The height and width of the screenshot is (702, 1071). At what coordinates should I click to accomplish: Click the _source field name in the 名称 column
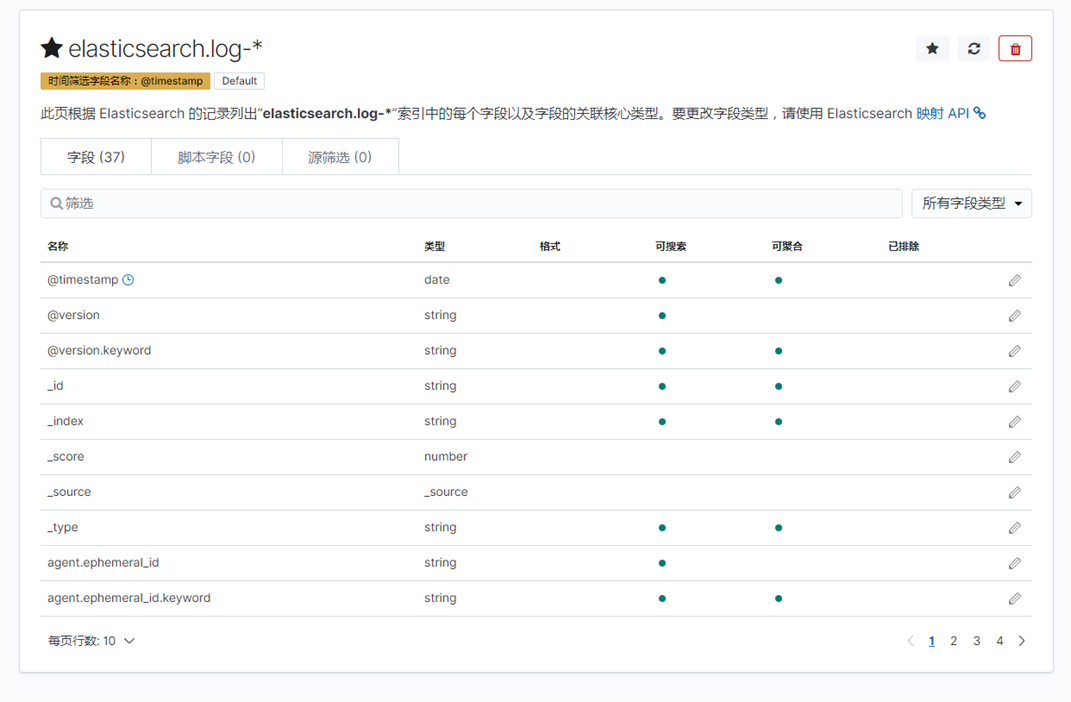coord(69,492)
